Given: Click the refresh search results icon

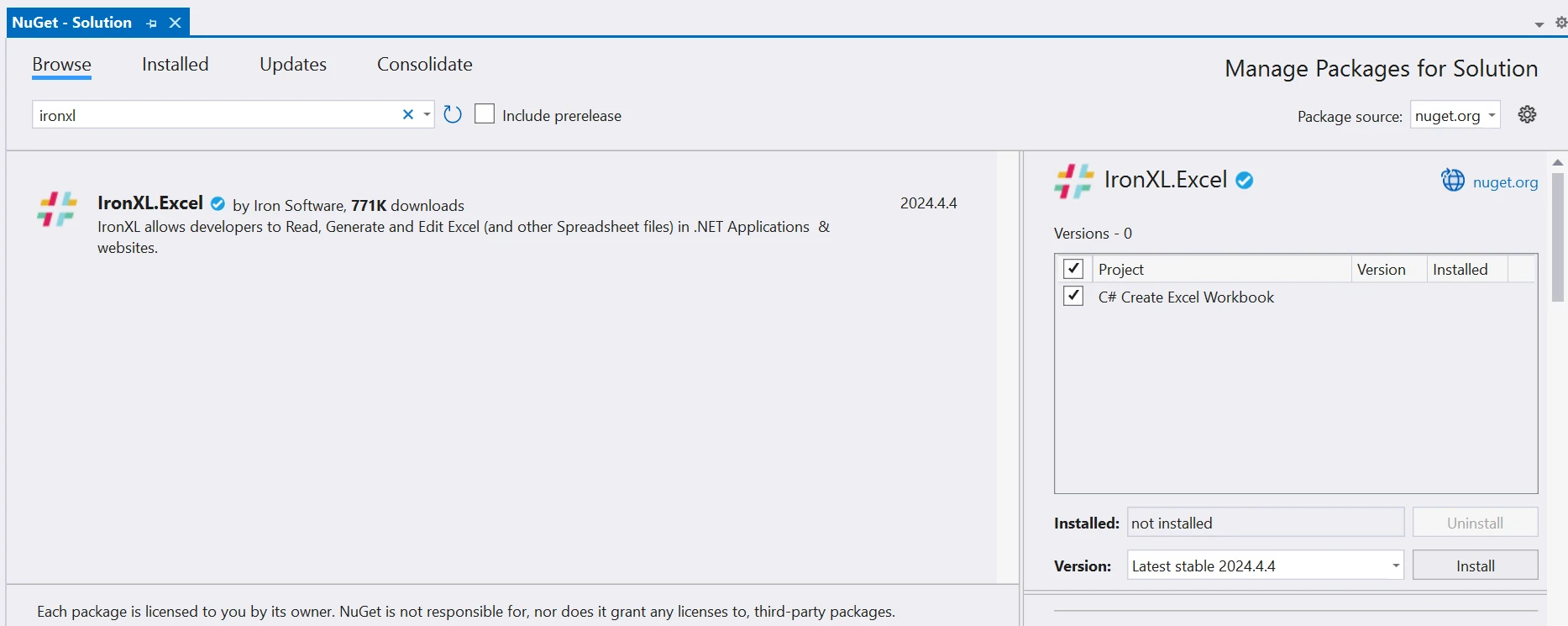Looking at the screenshot, I should pos(453,114).
